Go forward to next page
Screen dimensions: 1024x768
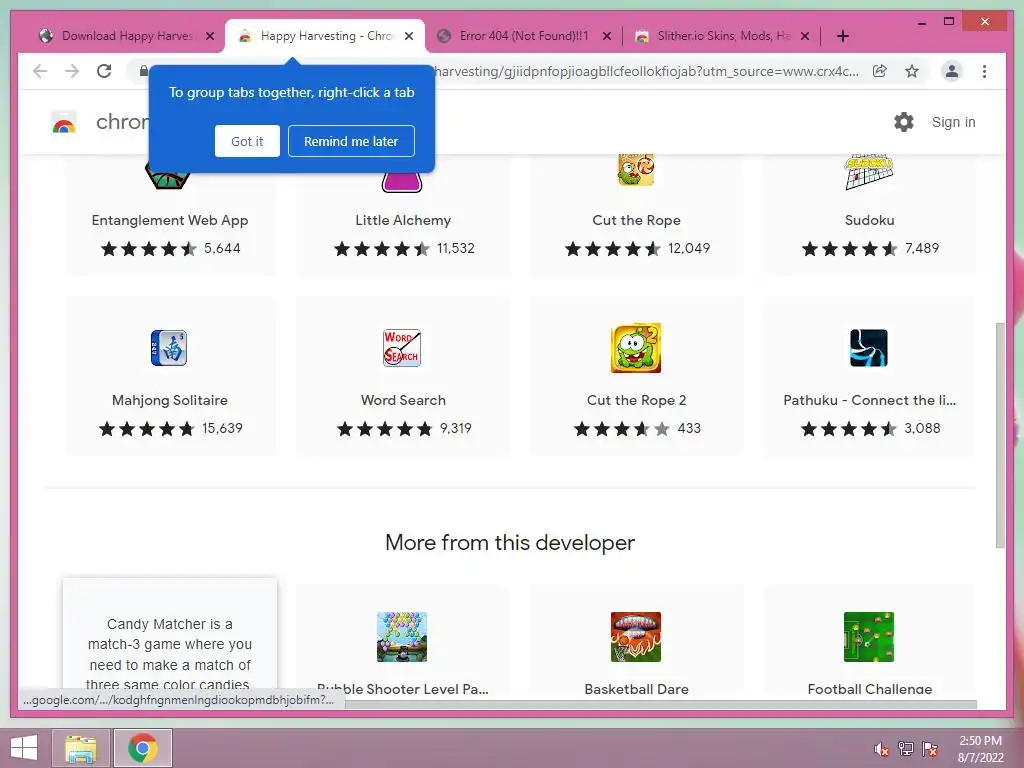coord(72,71)
